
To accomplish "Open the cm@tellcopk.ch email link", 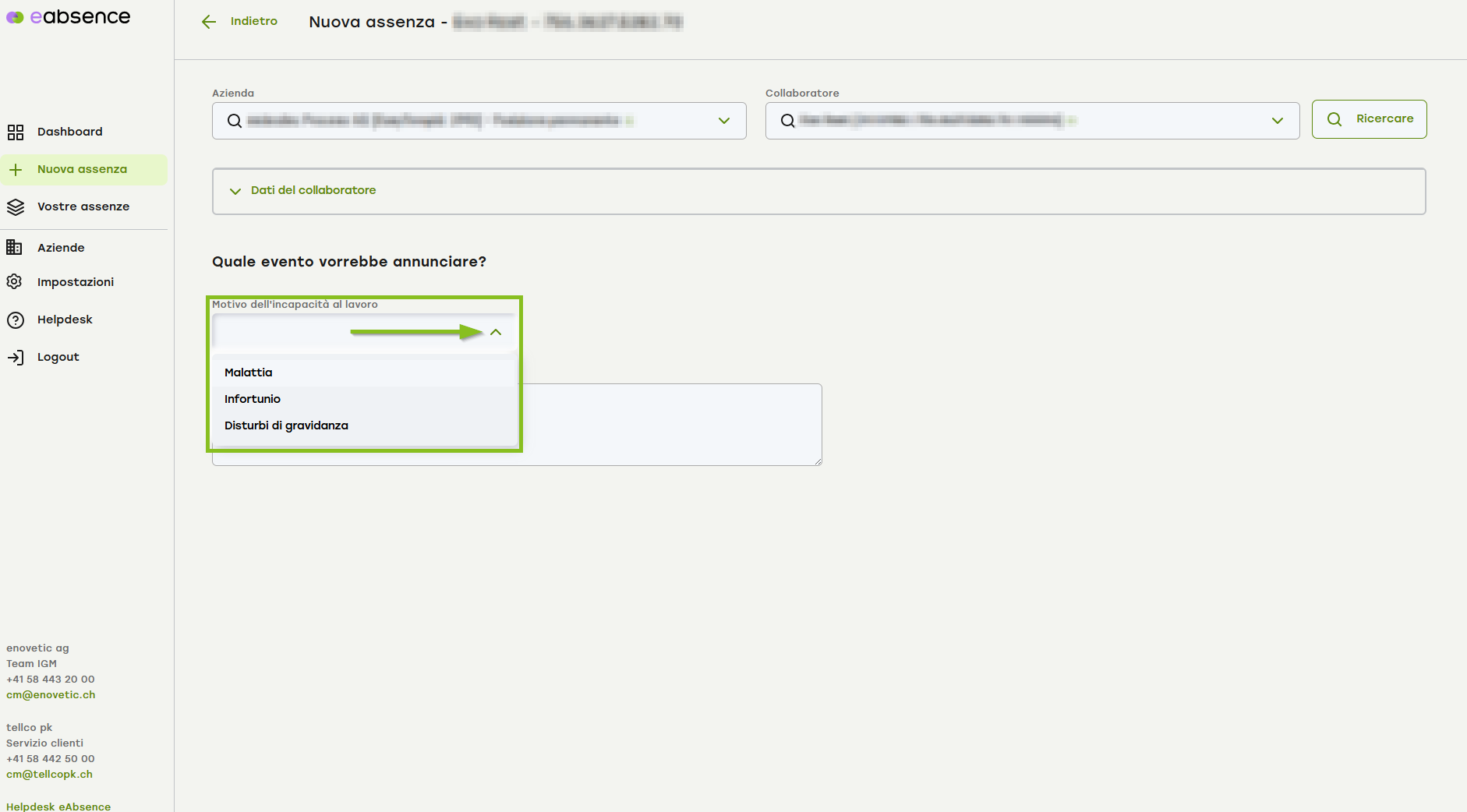I will (49, 774).
